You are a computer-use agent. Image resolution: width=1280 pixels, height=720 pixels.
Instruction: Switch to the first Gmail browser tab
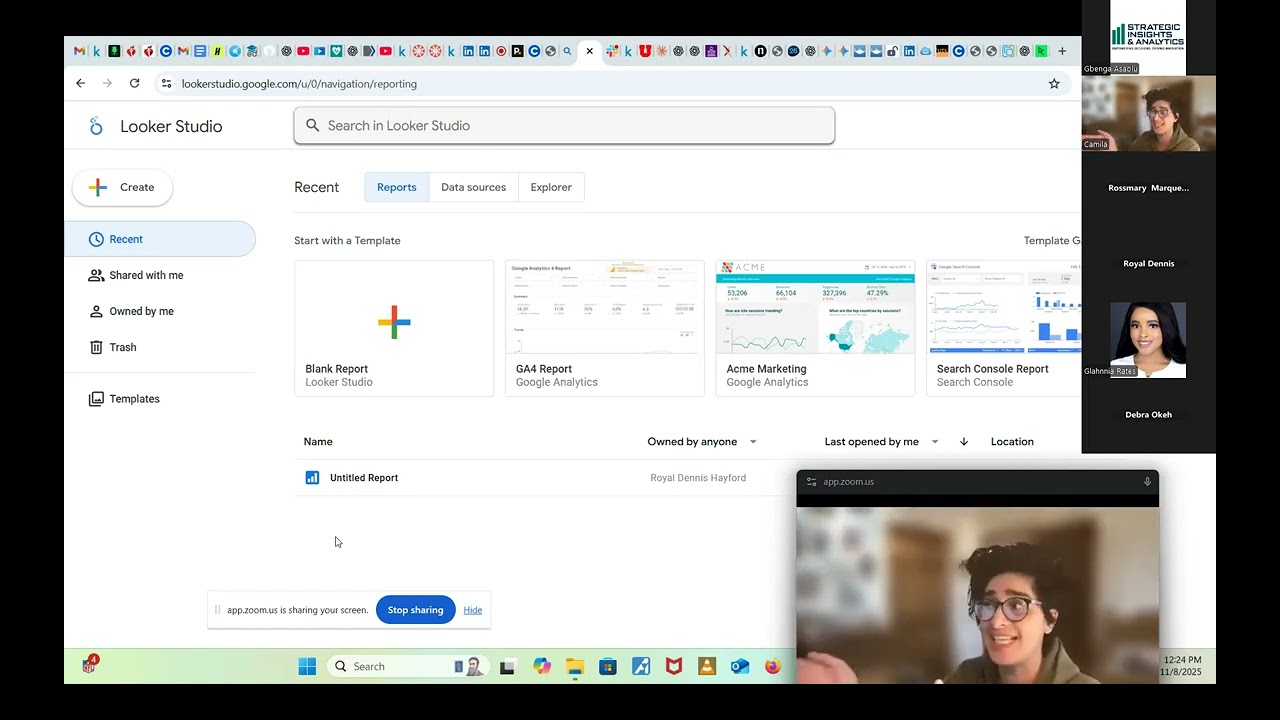click(x=80, y=51)
